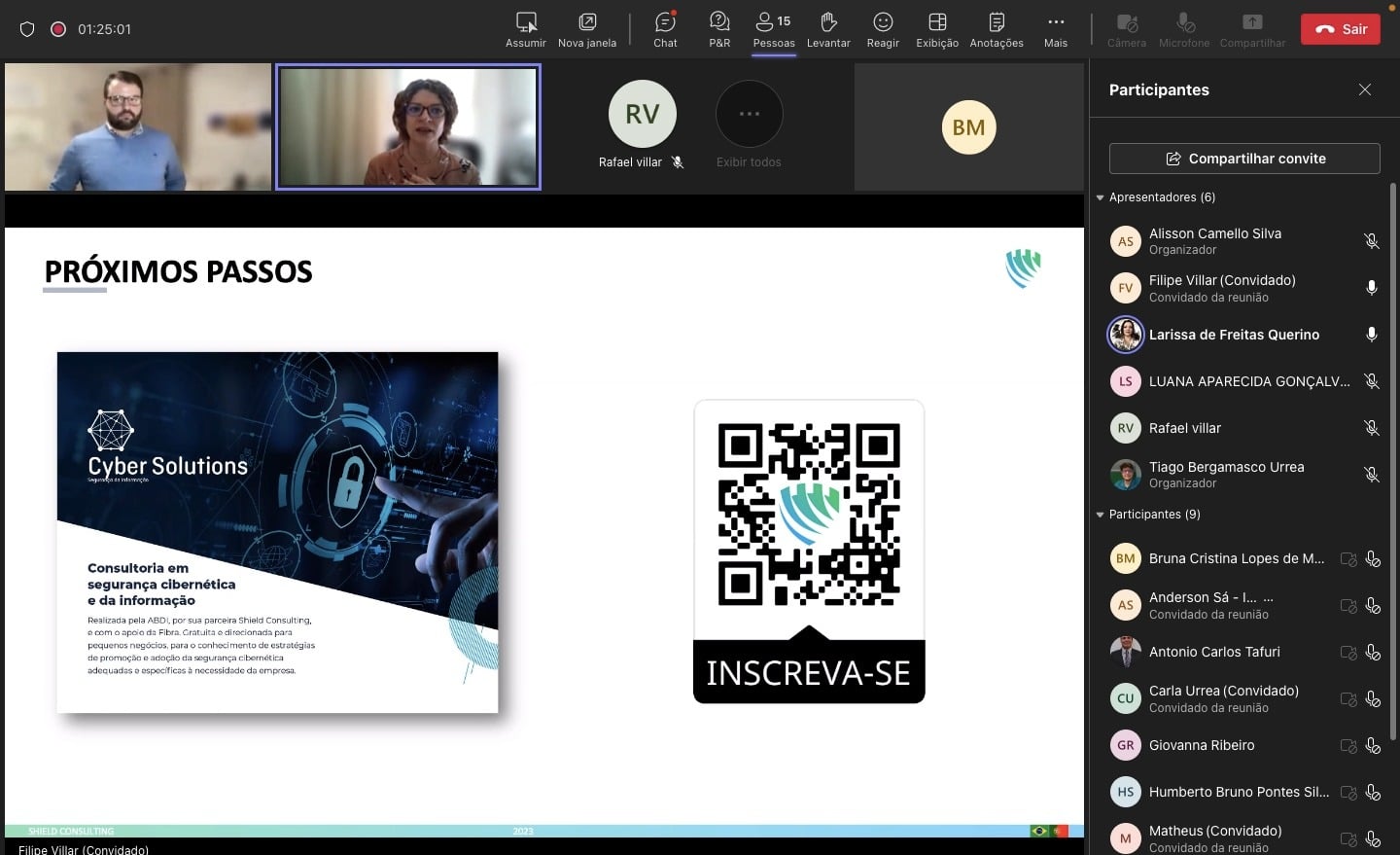Click the shield privacy icon
1400x855 pixels.
click(27, 29)
